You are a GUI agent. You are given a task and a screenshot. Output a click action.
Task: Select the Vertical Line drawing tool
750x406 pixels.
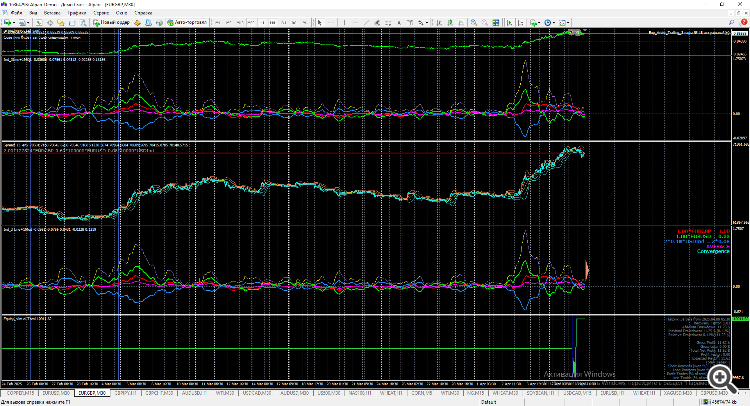[x=344, y=22]
